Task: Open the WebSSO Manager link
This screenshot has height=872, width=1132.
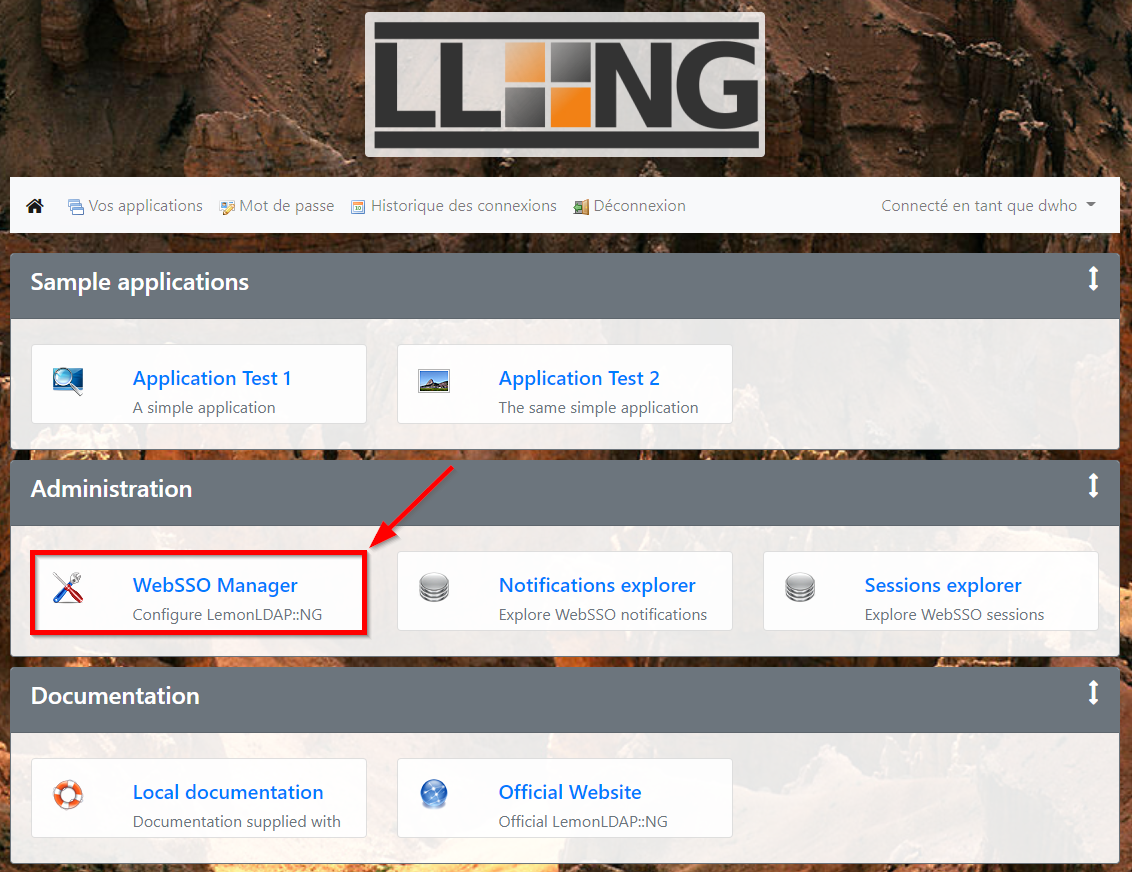Action: pyautogui.click(x=215, y=585)
